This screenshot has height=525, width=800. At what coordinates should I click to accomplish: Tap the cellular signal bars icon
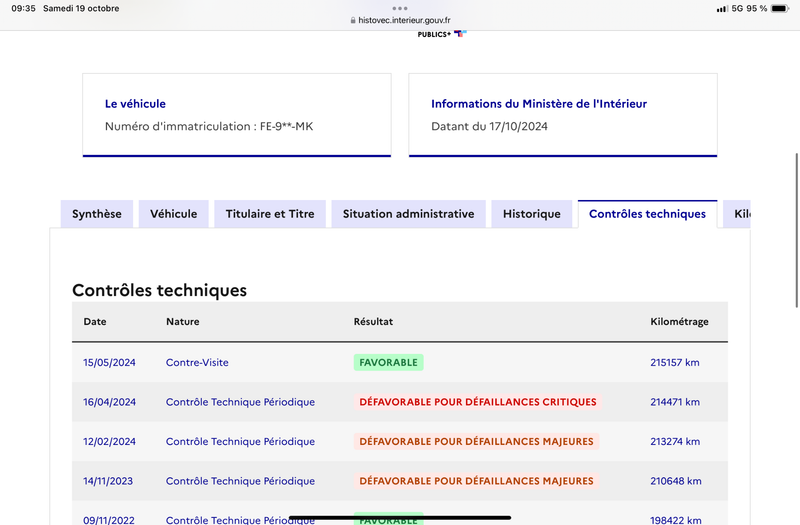722,9
